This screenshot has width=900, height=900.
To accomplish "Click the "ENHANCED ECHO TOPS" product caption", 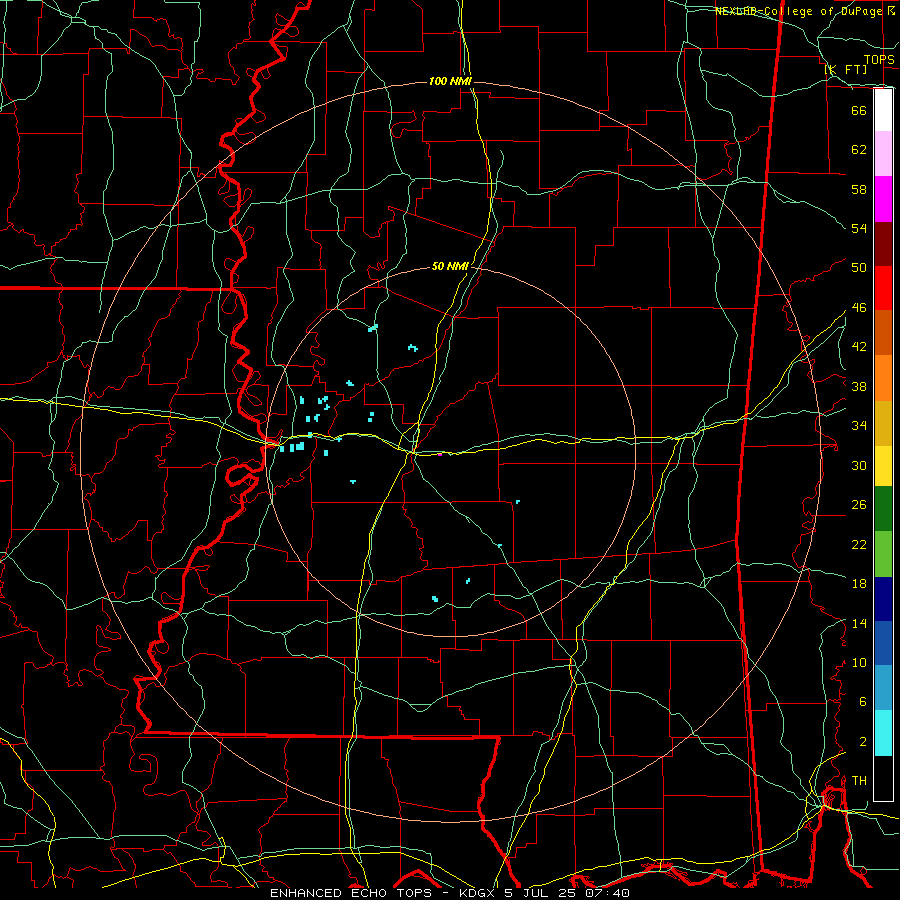I will click(x=351, y=893).
